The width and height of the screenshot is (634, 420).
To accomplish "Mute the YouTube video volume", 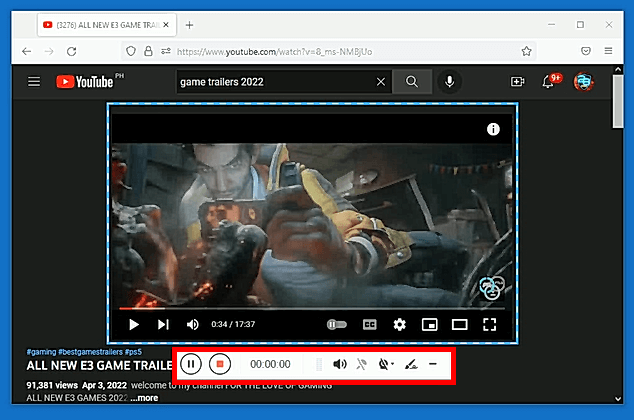I will [192, 325].
